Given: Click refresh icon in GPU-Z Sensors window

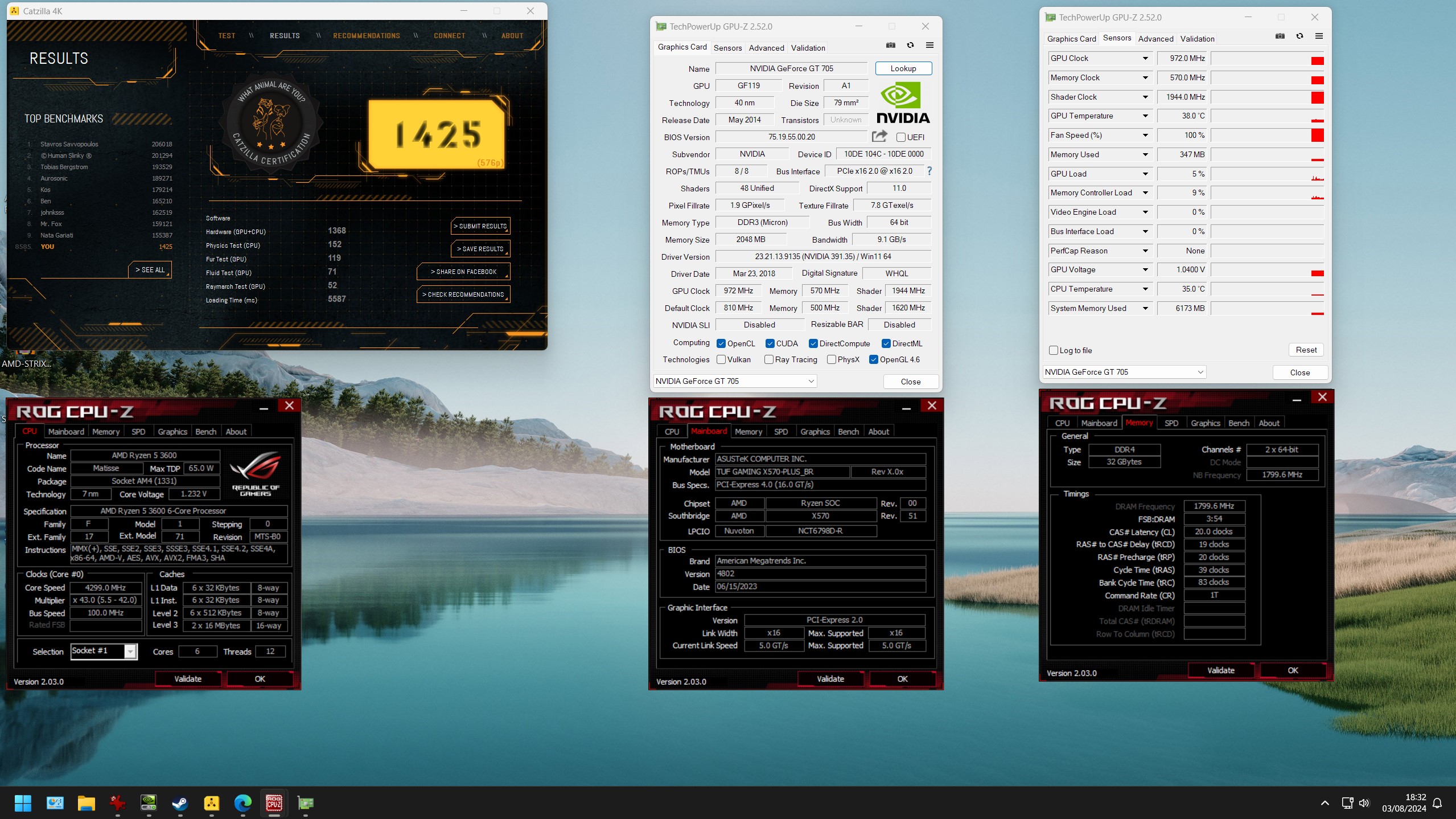Looking at the screenshot, I should coord(1299,36).
